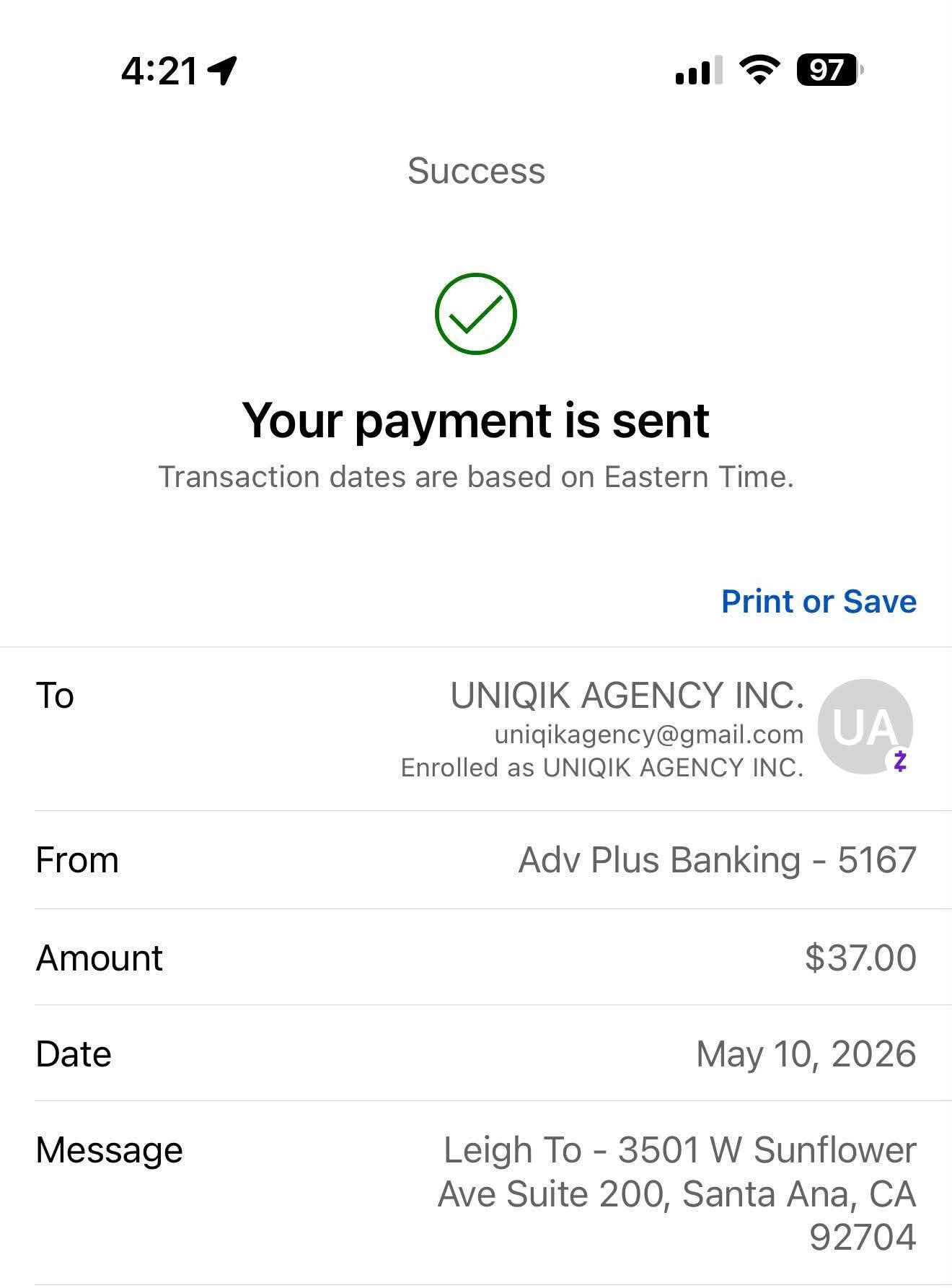The width and height of the screenshot is (952, 1288).
Task: Tap the Wi-Fi status icon
Action: [759, 70]
